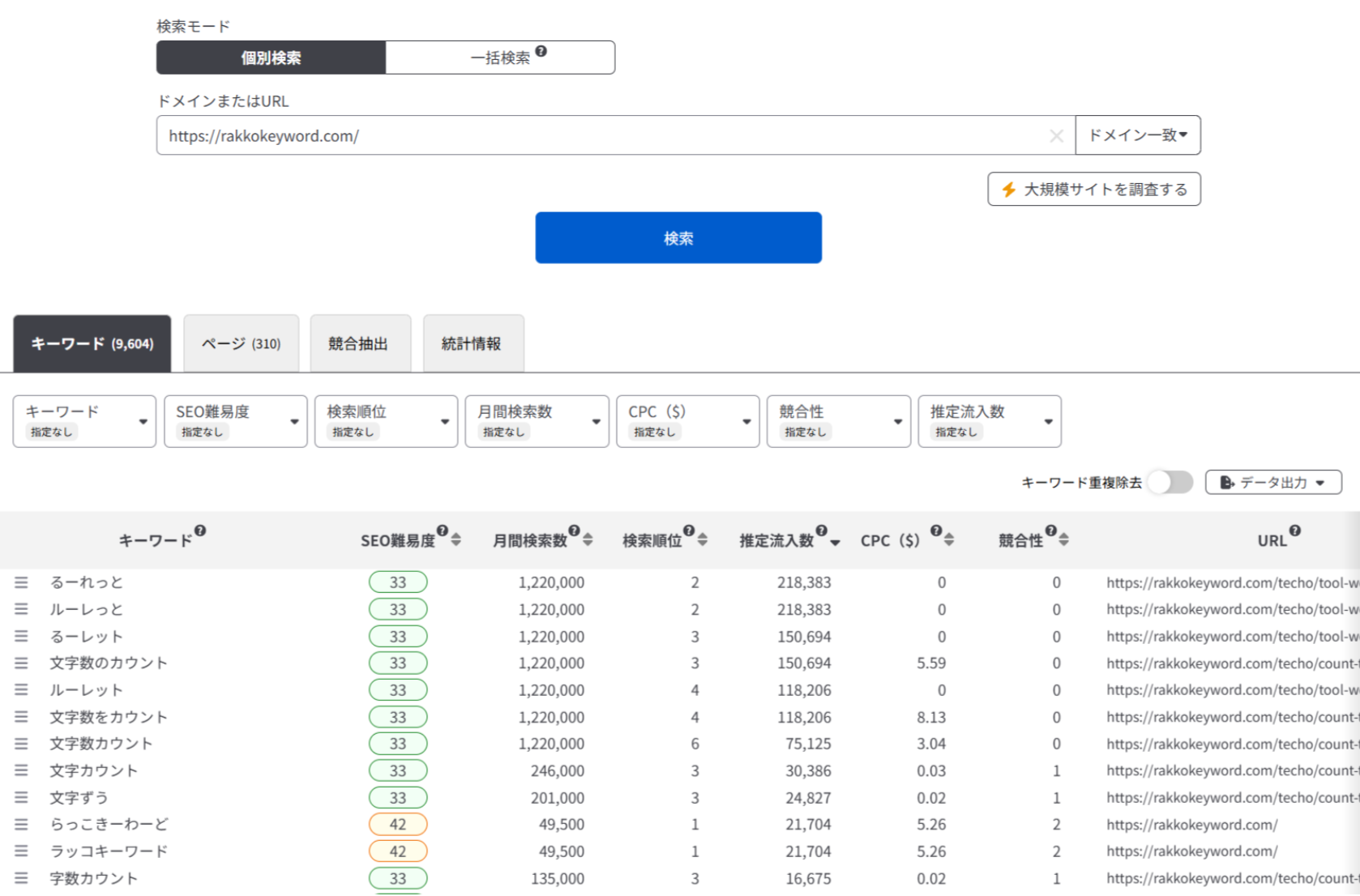The image size is (1360, 896).
Task: Sort by 検索順位 using its sort arrows
Action: pos(703,540)
